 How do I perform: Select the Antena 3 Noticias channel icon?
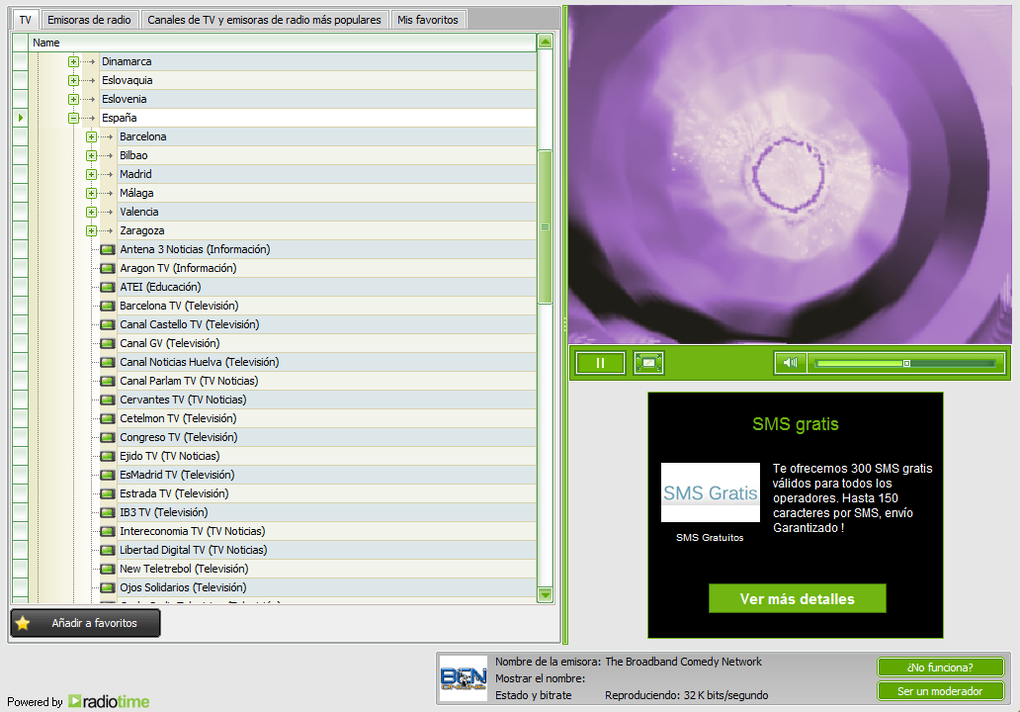107,250
